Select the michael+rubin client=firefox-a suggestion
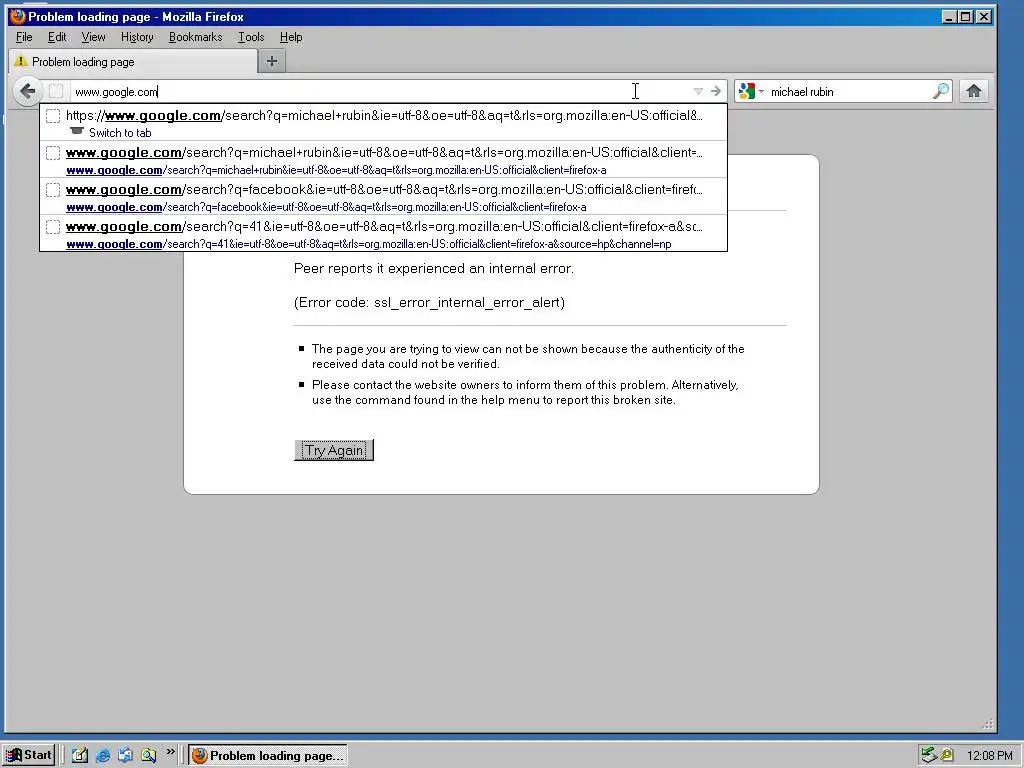Viewport: 1024px width, 768px height. pos(383,160)
